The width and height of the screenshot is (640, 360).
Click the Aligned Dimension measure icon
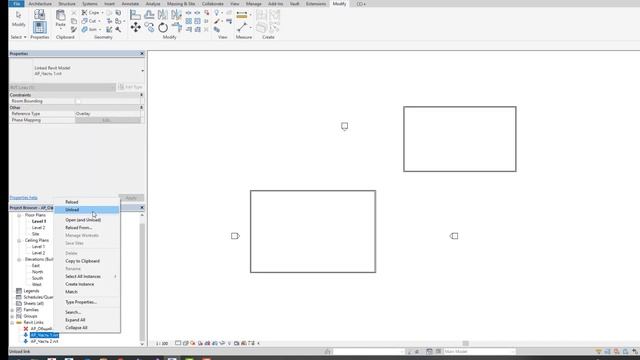242,15
